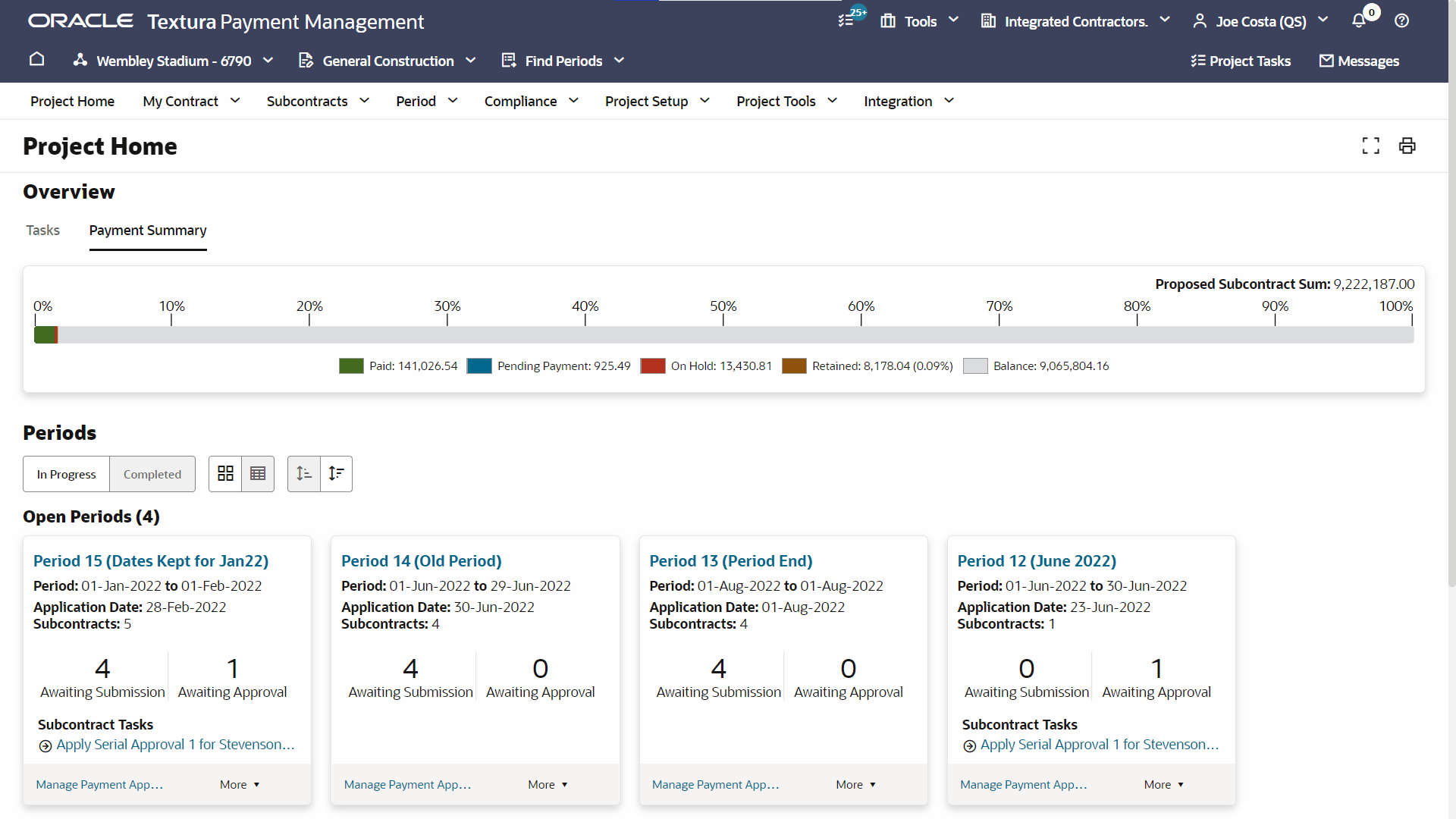
Task: Open Manage Payment App for Period 14
Action: pos(406,784)
